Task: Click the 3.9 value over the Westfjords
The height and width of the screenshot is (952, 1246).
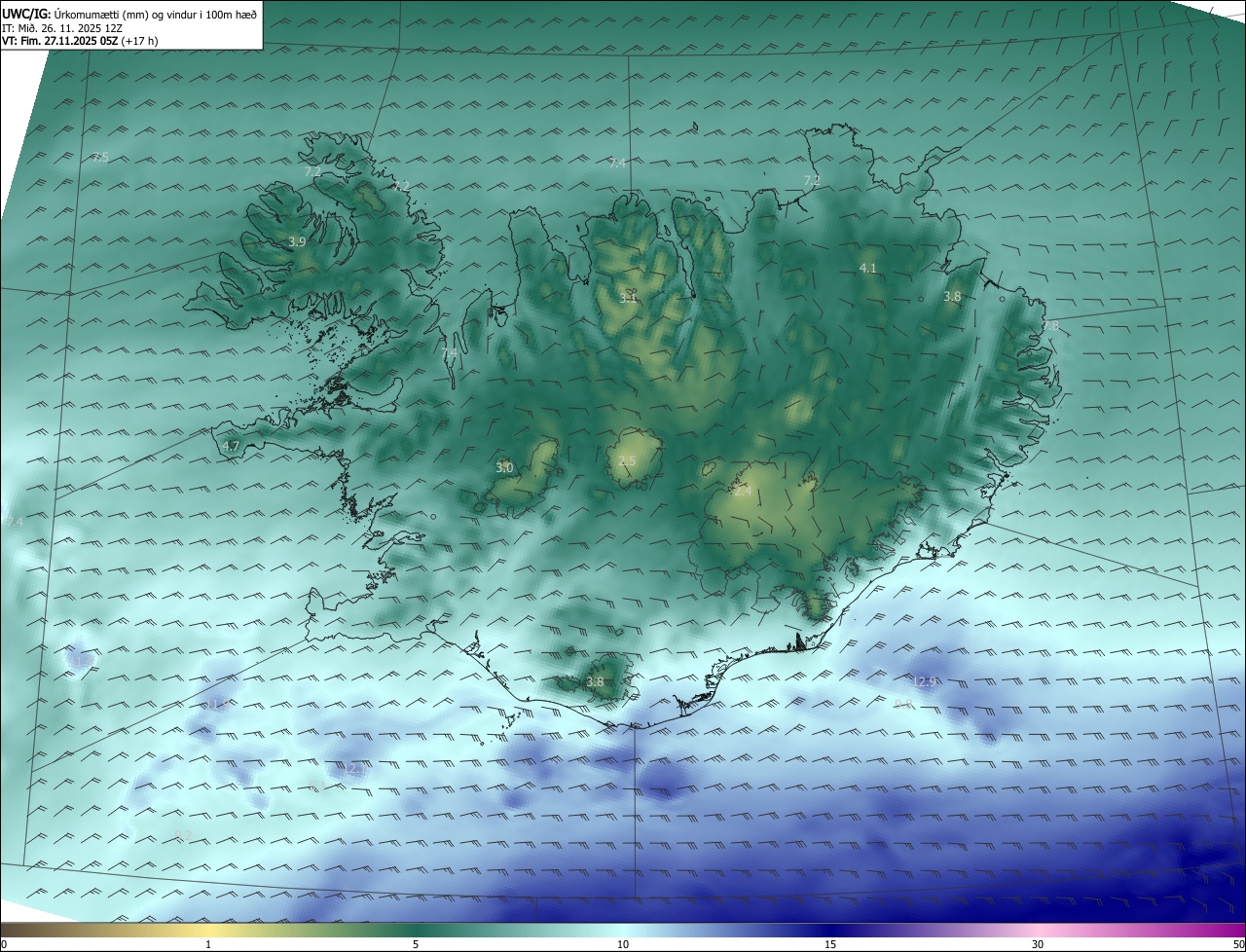Action: [297, 241]
